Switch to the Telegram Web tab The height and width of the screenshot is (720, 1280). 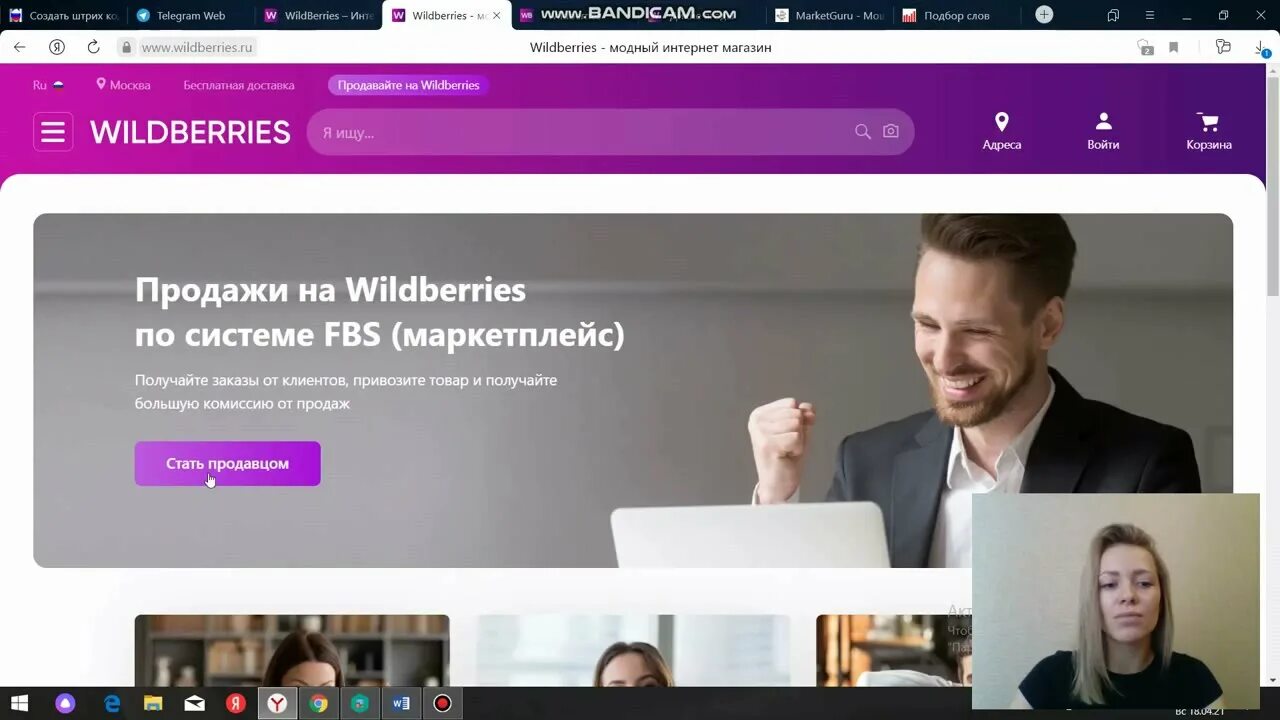(190, 15)
